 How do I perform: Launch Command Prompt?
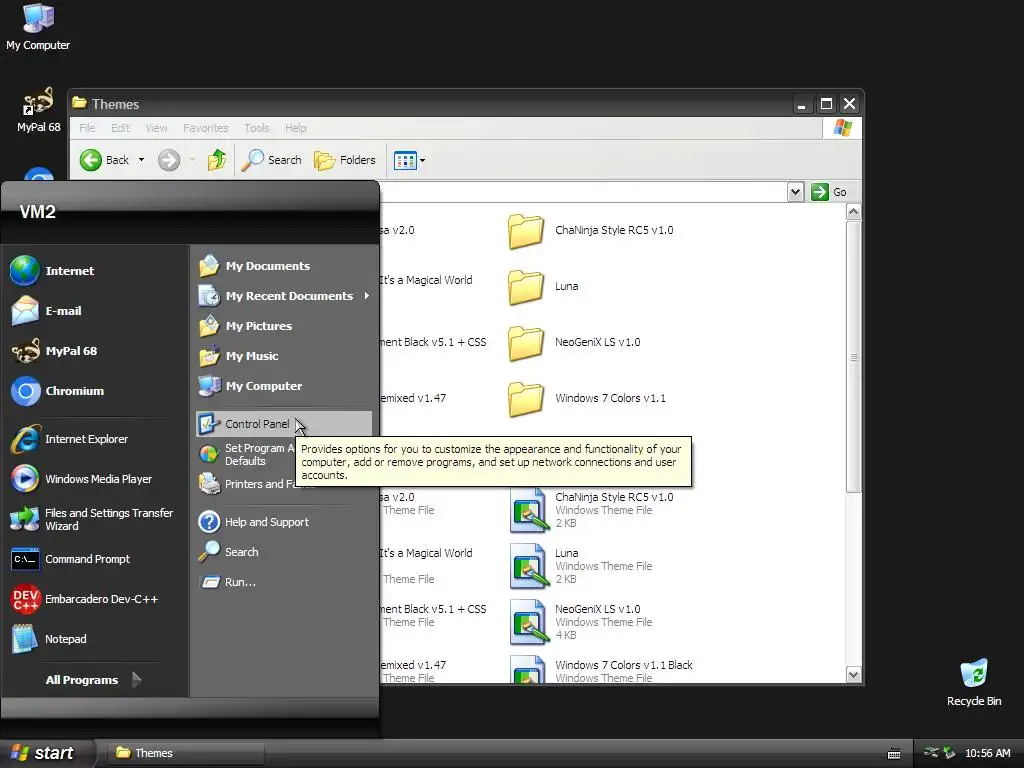click(x=95, y=559)
